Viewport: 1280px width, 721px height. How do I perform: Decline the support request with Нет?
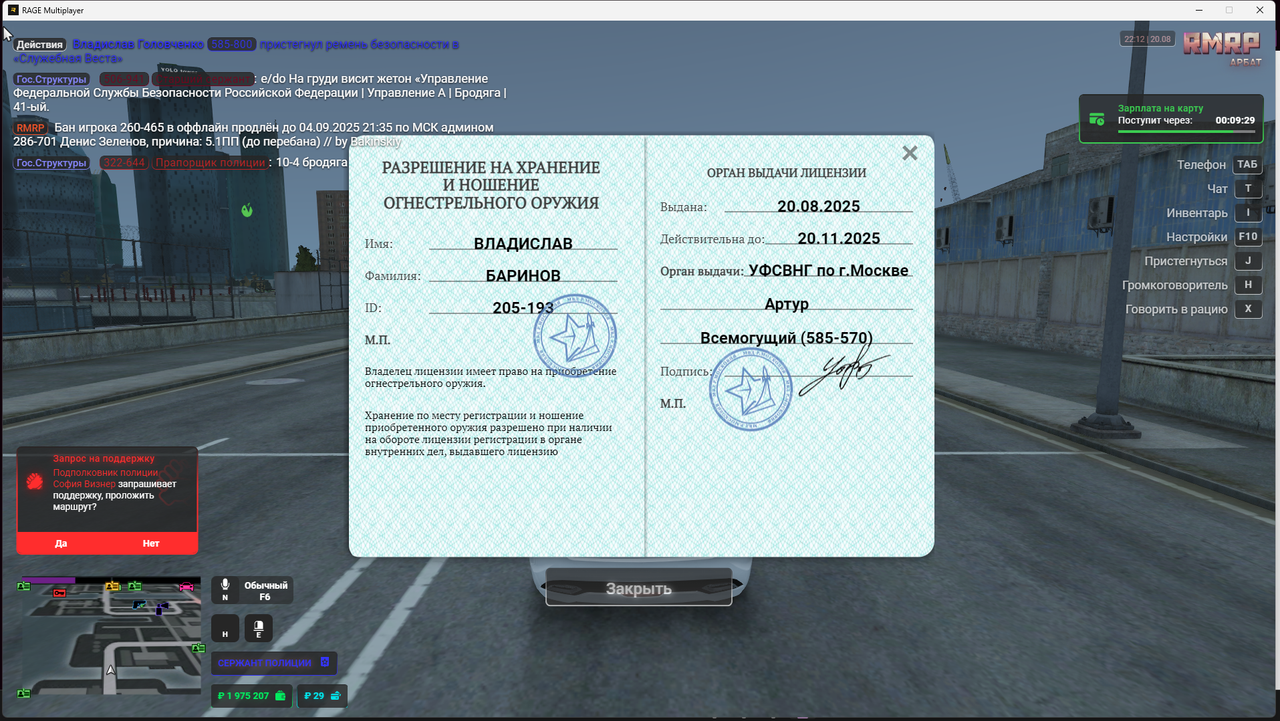pyautogui.click(x=151, y=543)
